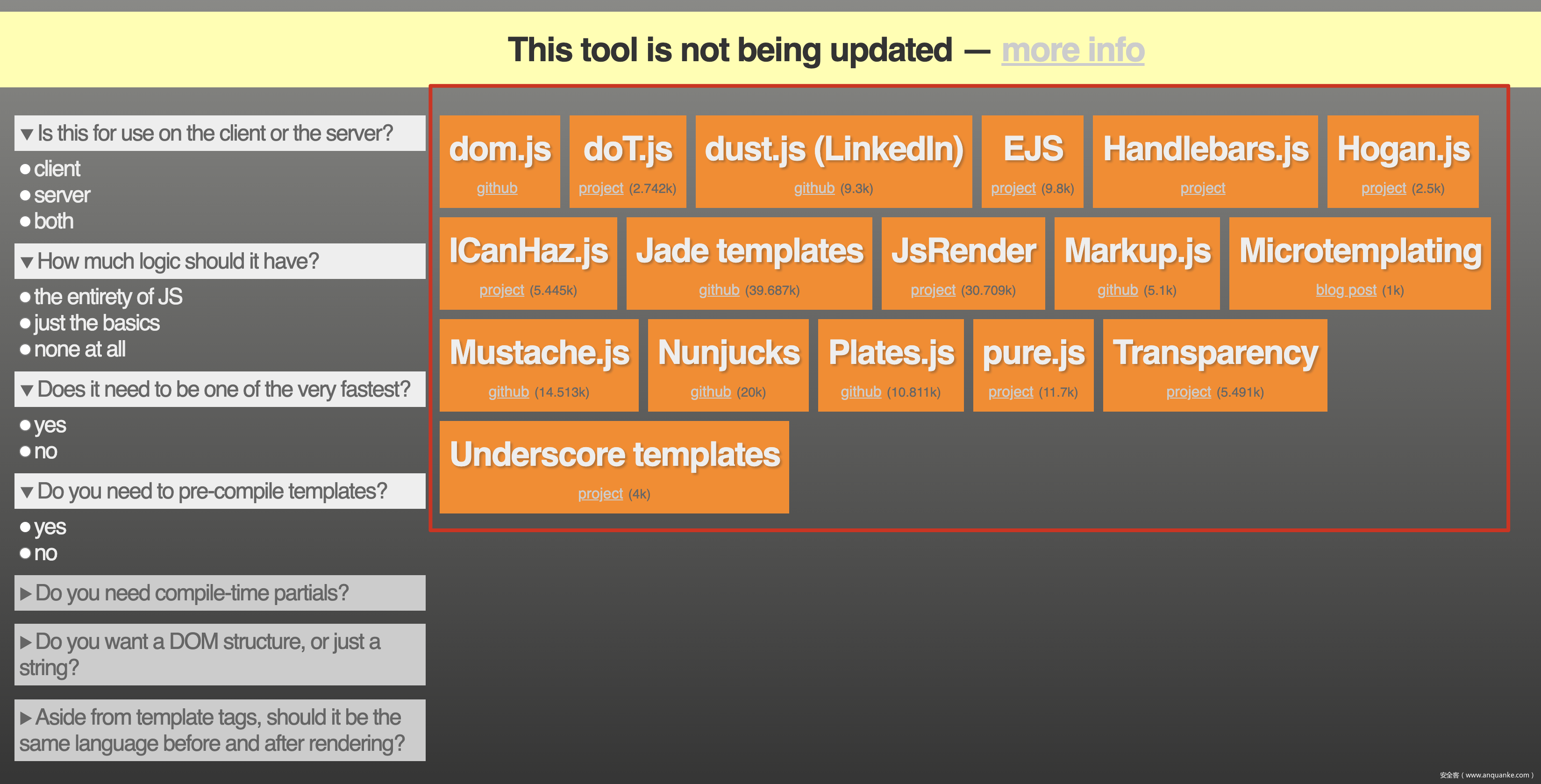Open the Transparency project link
Viewport: 1541px width, 784px height.
click(1188, 392)
